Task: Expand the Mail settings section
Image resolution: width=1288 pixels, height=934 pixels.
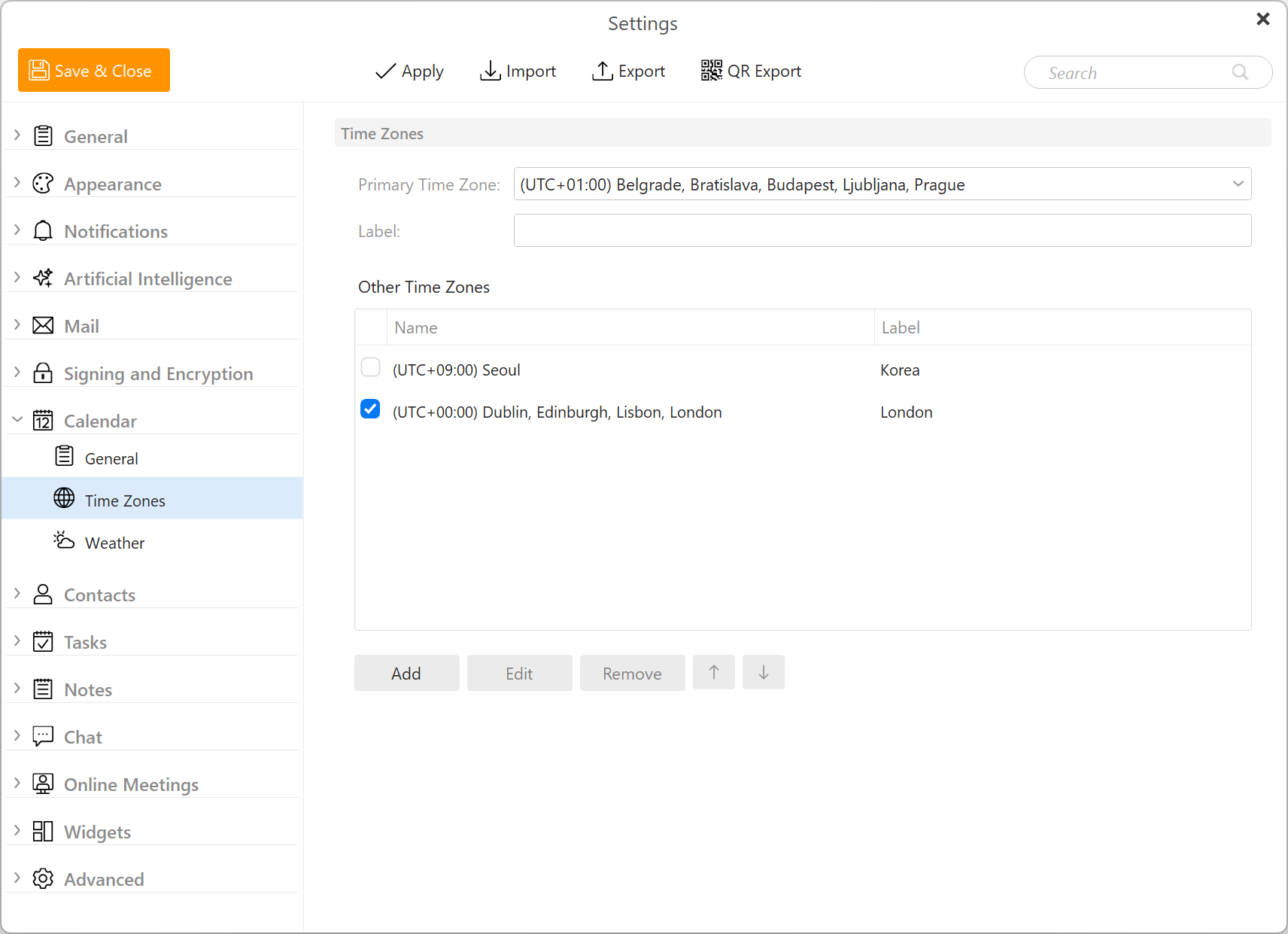Action: coord(17,325)
